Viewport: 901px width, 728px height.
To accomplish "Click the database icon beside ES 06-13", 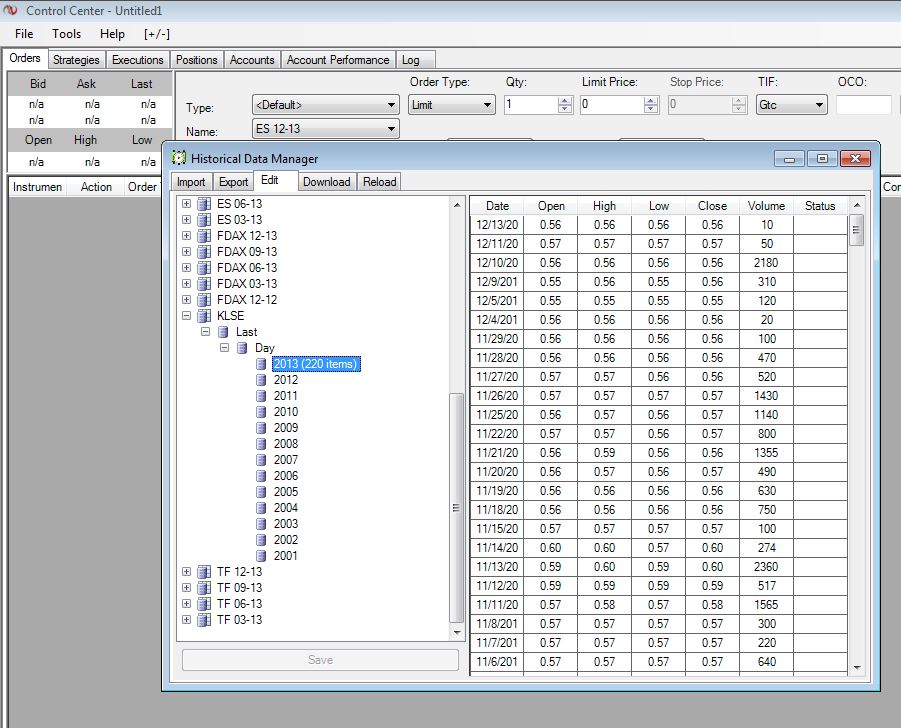I will tap(204, 204).
